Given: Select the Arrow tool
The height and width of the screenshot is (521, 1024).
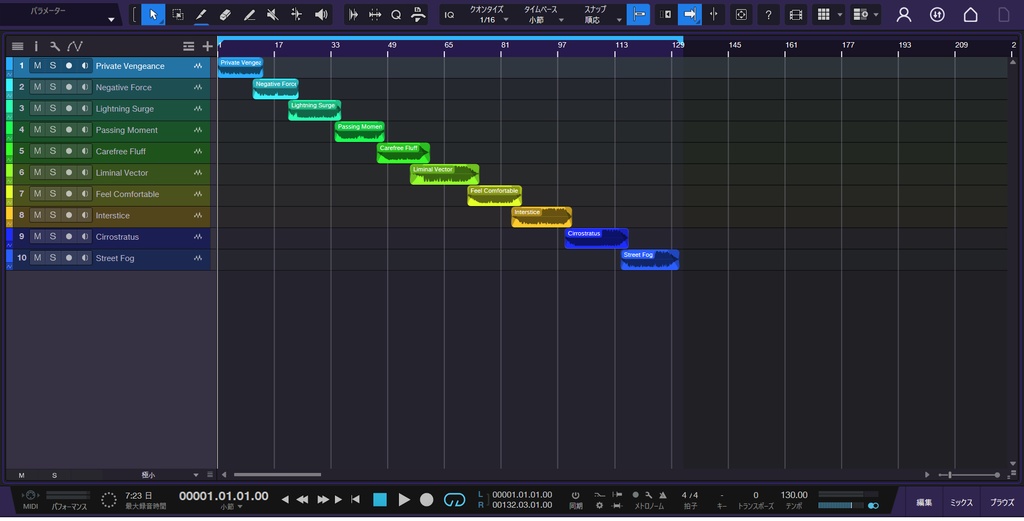Looking at the screenshot, I should click(153, 14).
